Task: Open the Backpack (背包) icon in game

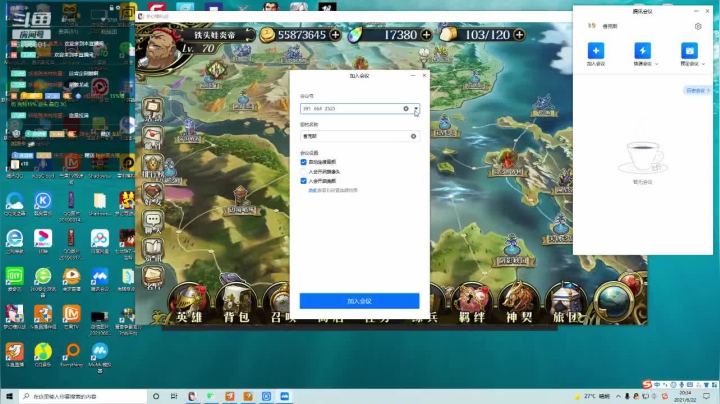Action: [236, 303]
